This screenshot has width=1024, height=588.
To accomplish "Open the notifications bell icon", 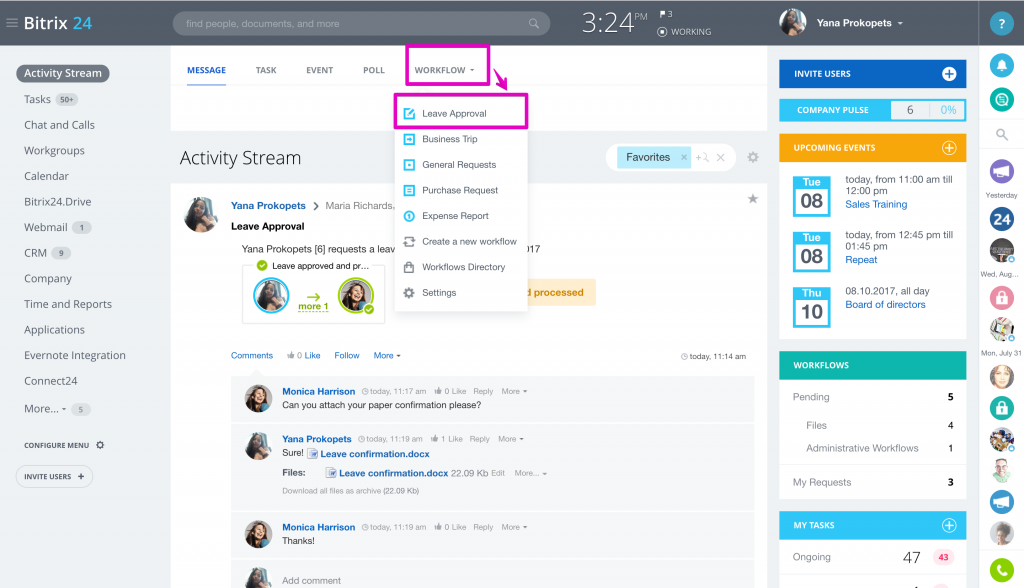I will [x=1001, y=65].
